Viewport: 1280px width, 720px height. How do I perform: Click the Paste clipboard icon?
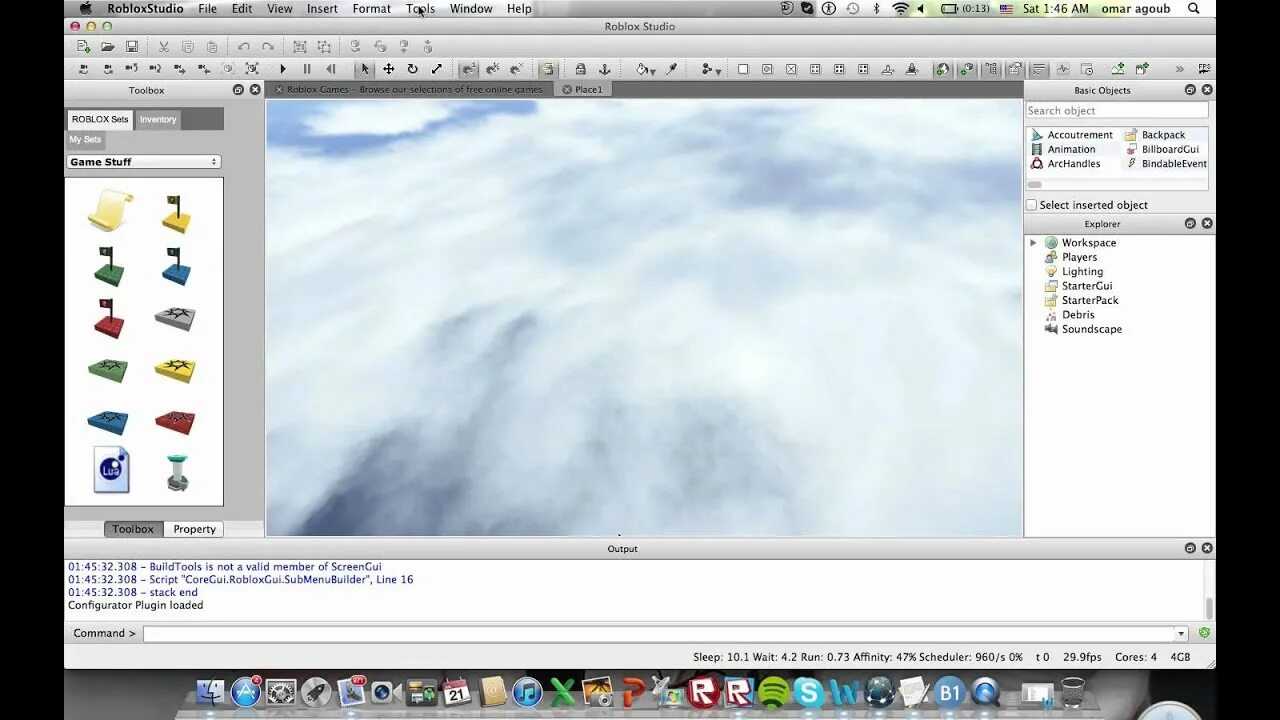[x=211, y=46]
